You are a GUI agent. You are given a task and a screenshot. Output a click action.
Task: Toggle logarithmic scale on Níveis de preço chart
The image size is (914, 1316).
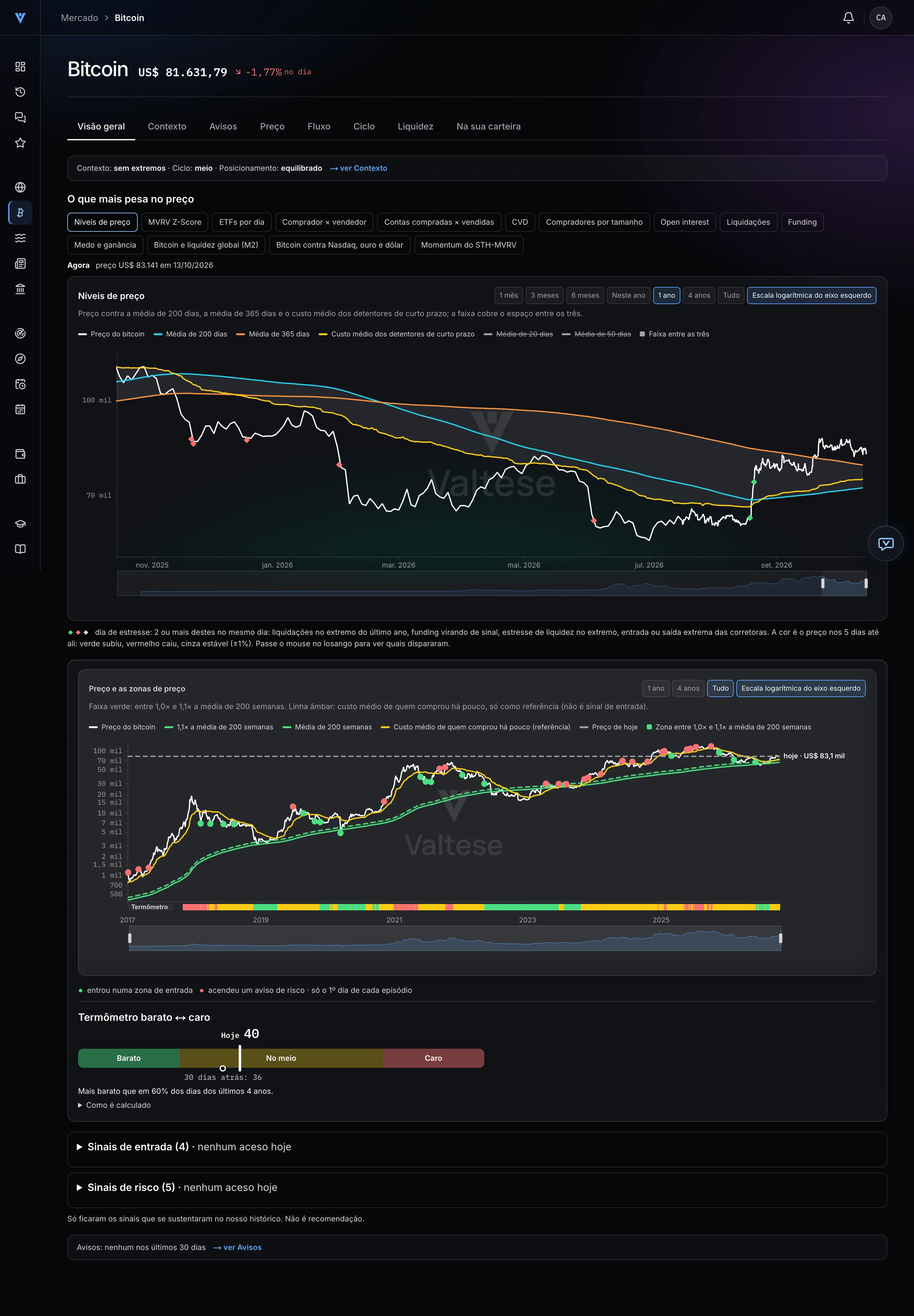(x=811, y=296)
